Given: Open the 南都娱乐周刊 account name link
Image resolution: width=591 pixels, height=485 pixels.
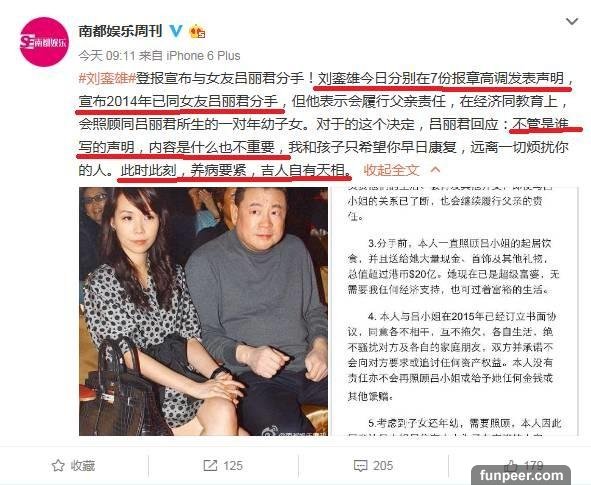Looking at the screenshot, I should 121,31.
